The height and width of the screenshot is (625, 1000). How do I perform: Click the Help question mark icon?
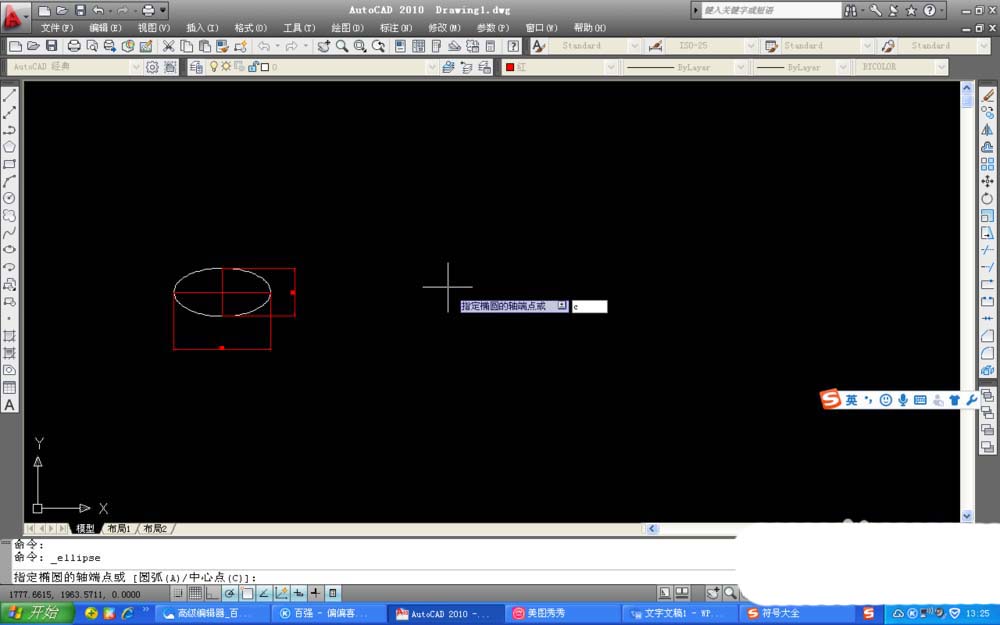pyautogui.click(x=513, y=46)
